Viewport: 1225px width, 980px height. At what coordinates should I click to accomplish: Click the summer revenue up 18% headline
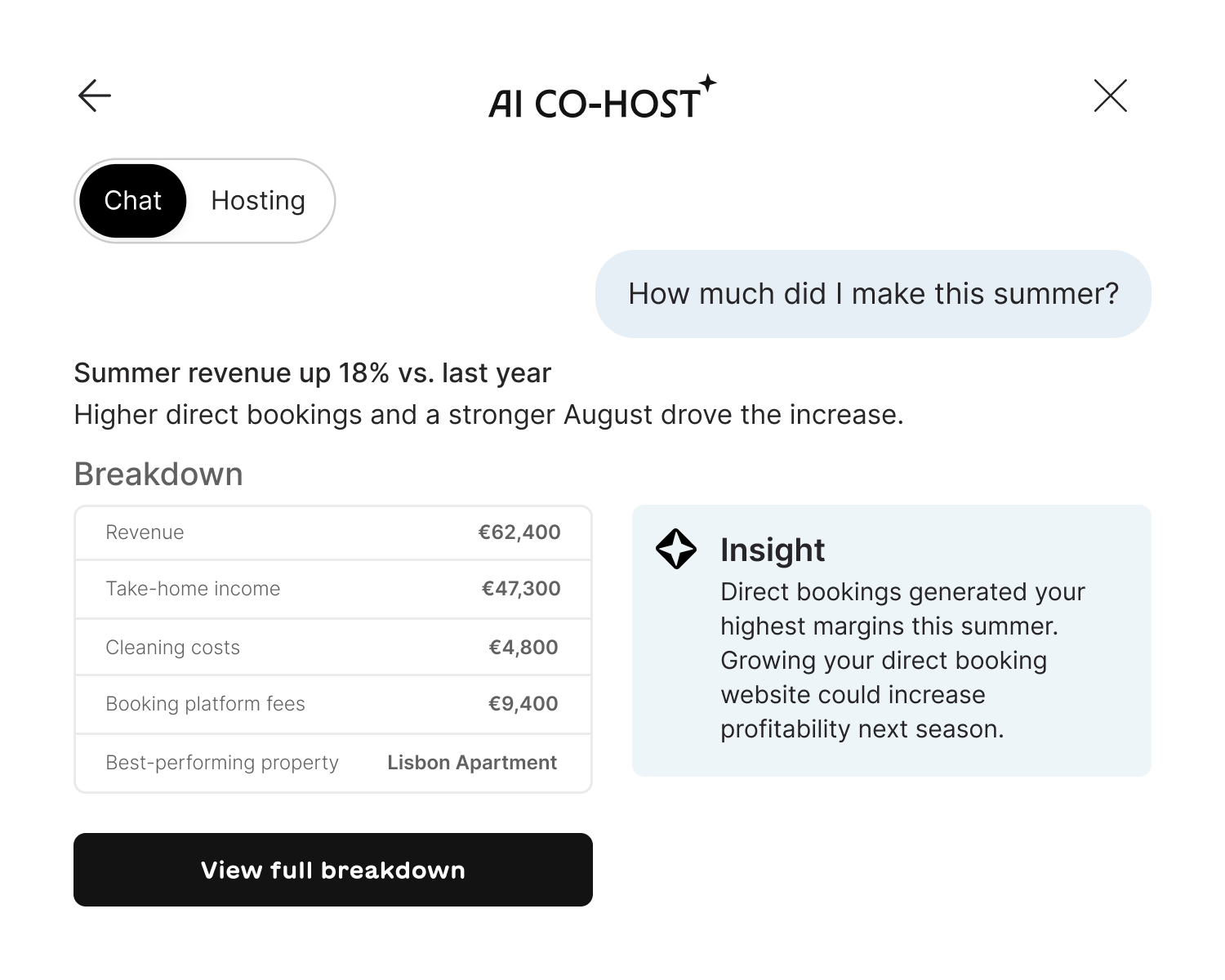[313, 373]
